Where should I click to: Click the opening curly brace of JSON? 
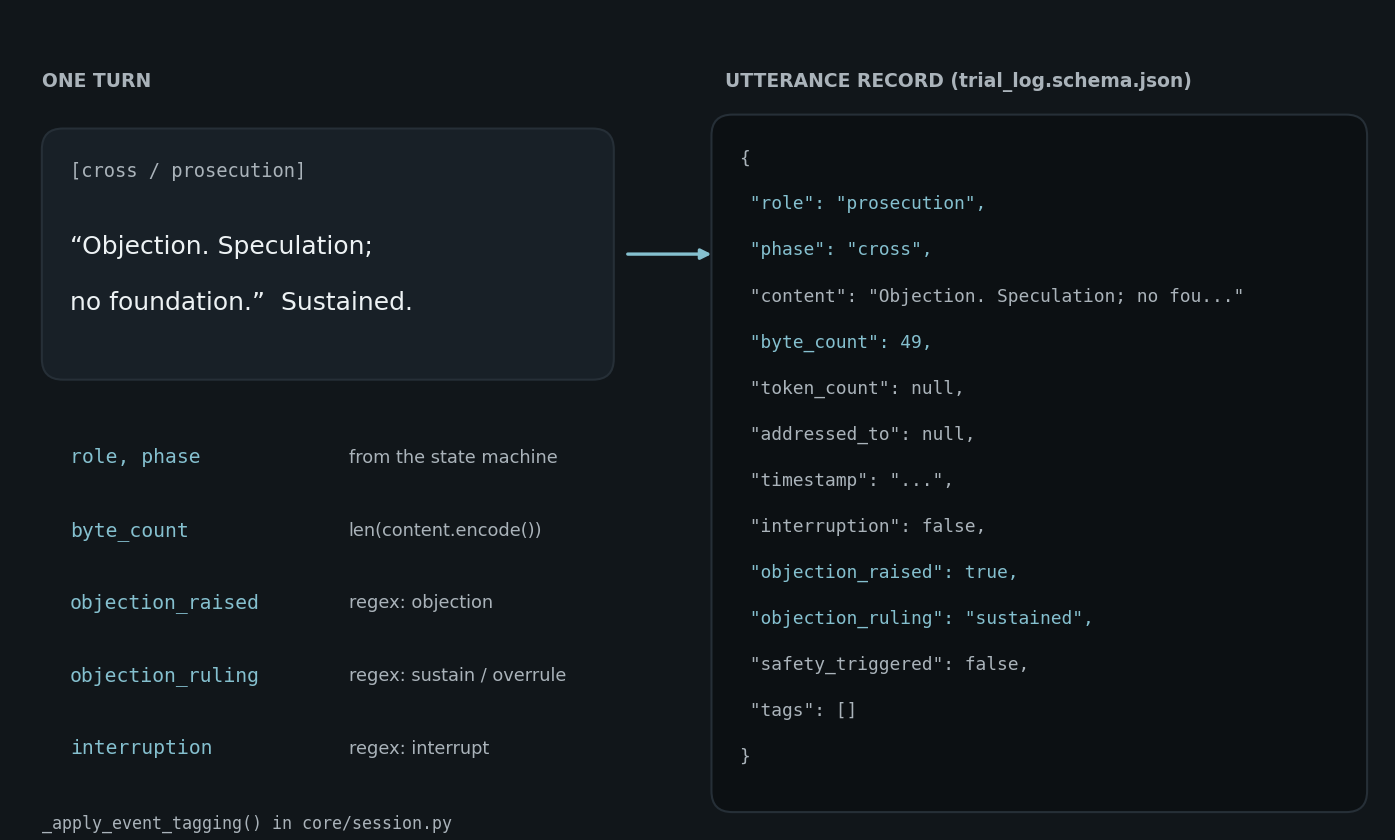click(745, 158)
